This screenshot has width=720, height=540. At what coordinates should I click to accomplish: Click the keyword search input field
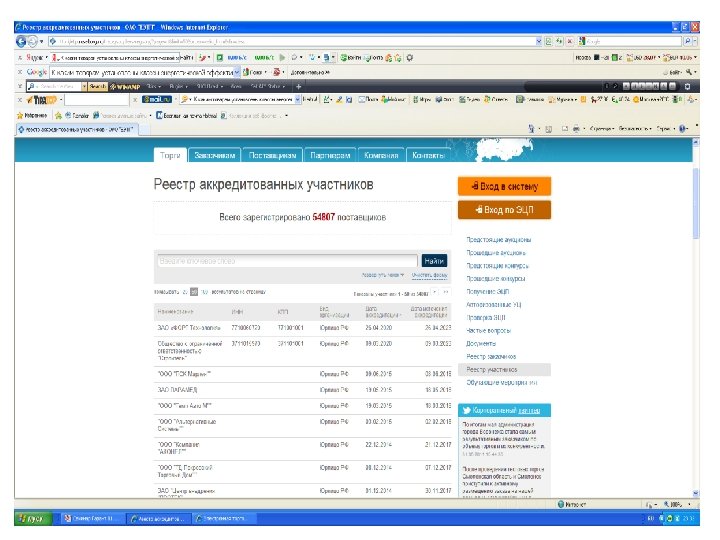click(x=287, y=261)
